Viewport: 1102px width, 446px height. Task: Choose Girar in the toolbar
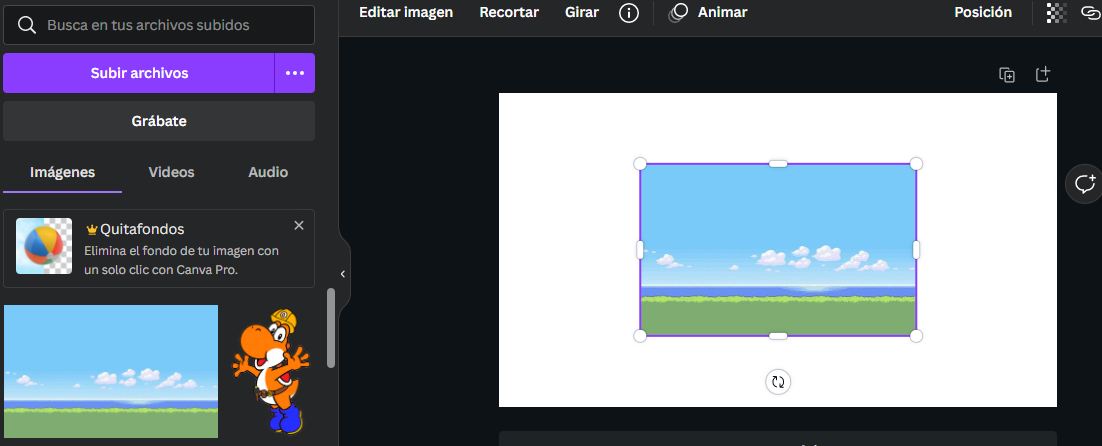click(582, 13)
